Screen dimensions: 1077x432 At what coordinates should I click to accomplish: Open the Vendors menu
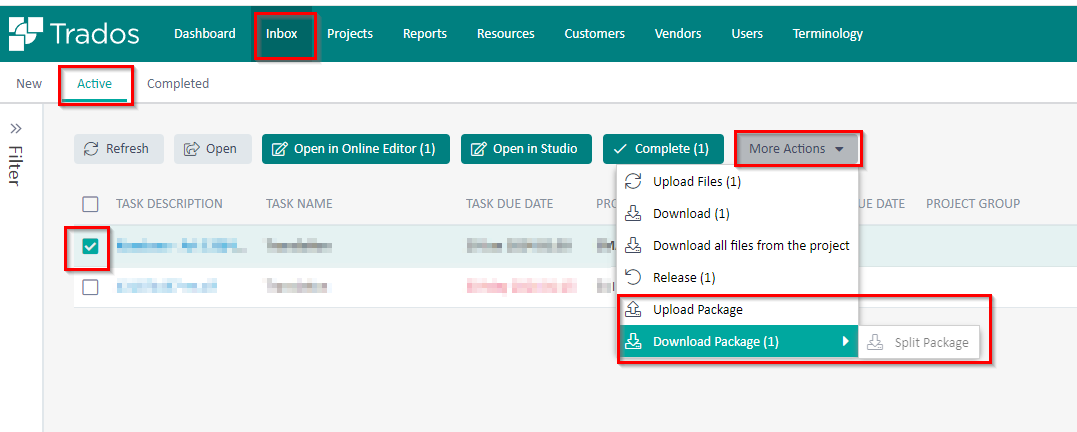(678, 34)
